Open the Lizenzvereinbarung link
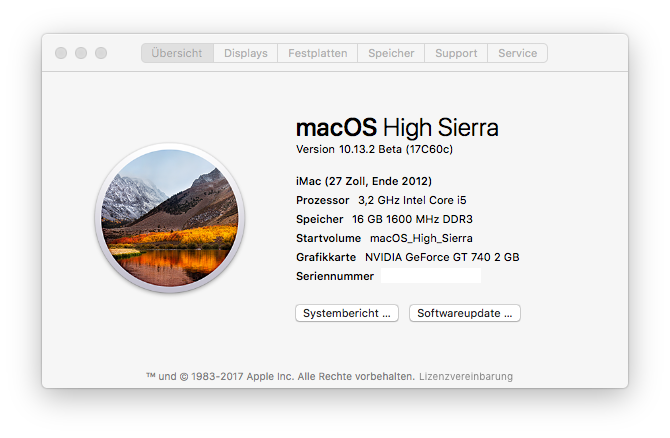 point(466,377)
